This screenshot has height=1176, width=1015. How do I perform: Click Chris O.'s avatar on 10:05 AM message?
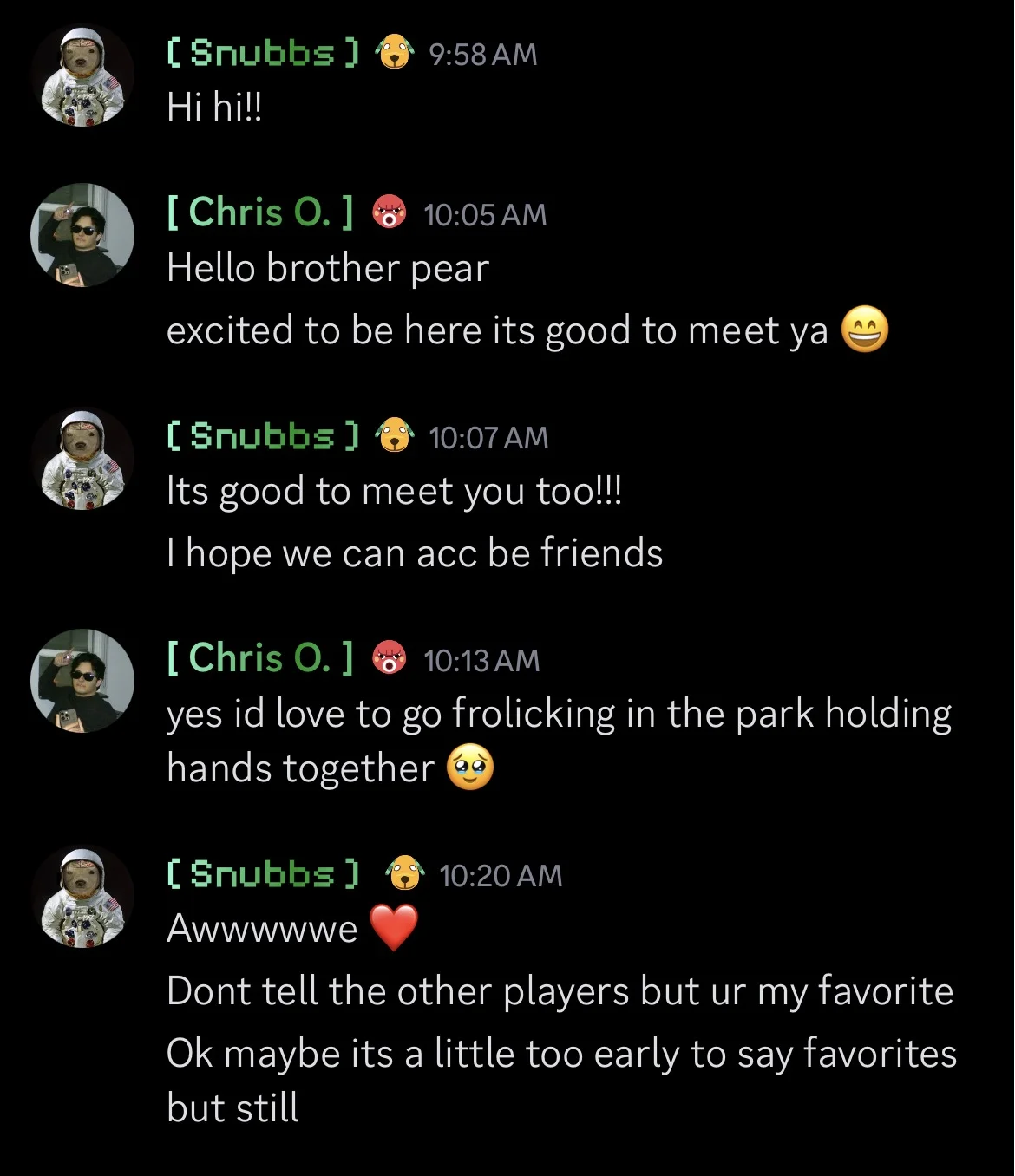(x=82, y=235)
